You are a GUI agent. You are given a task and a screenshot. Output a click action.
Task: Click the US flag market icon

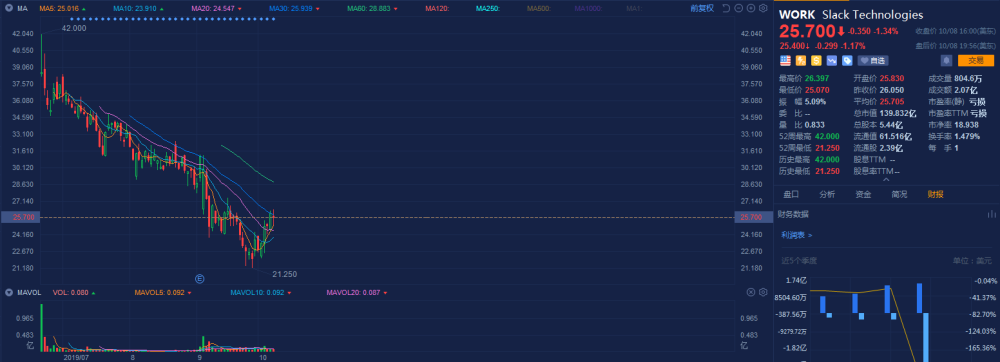tap(785, 61)
